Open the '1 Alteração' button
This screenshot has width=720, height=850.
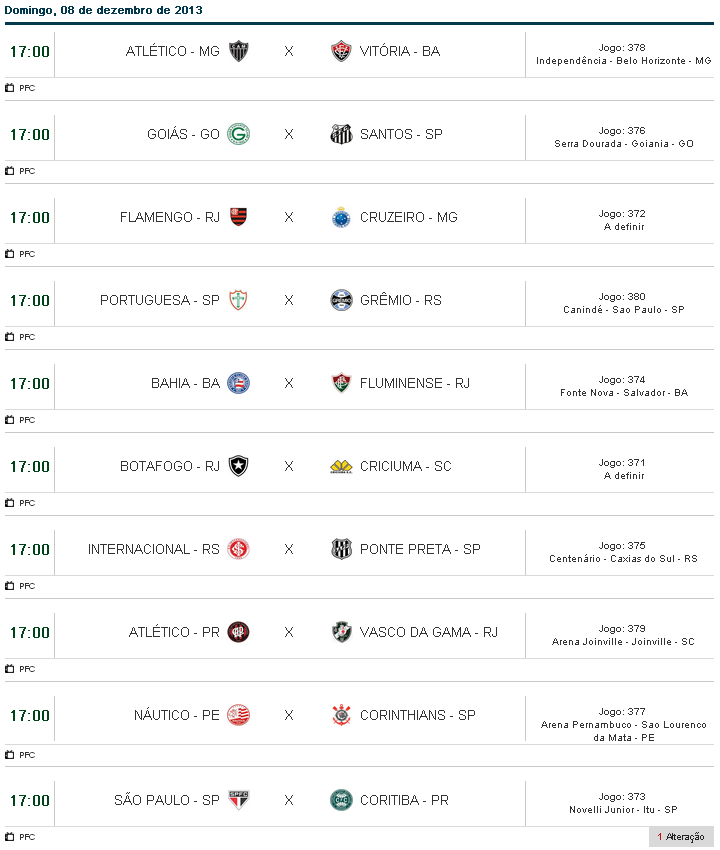tap(681, 837)
